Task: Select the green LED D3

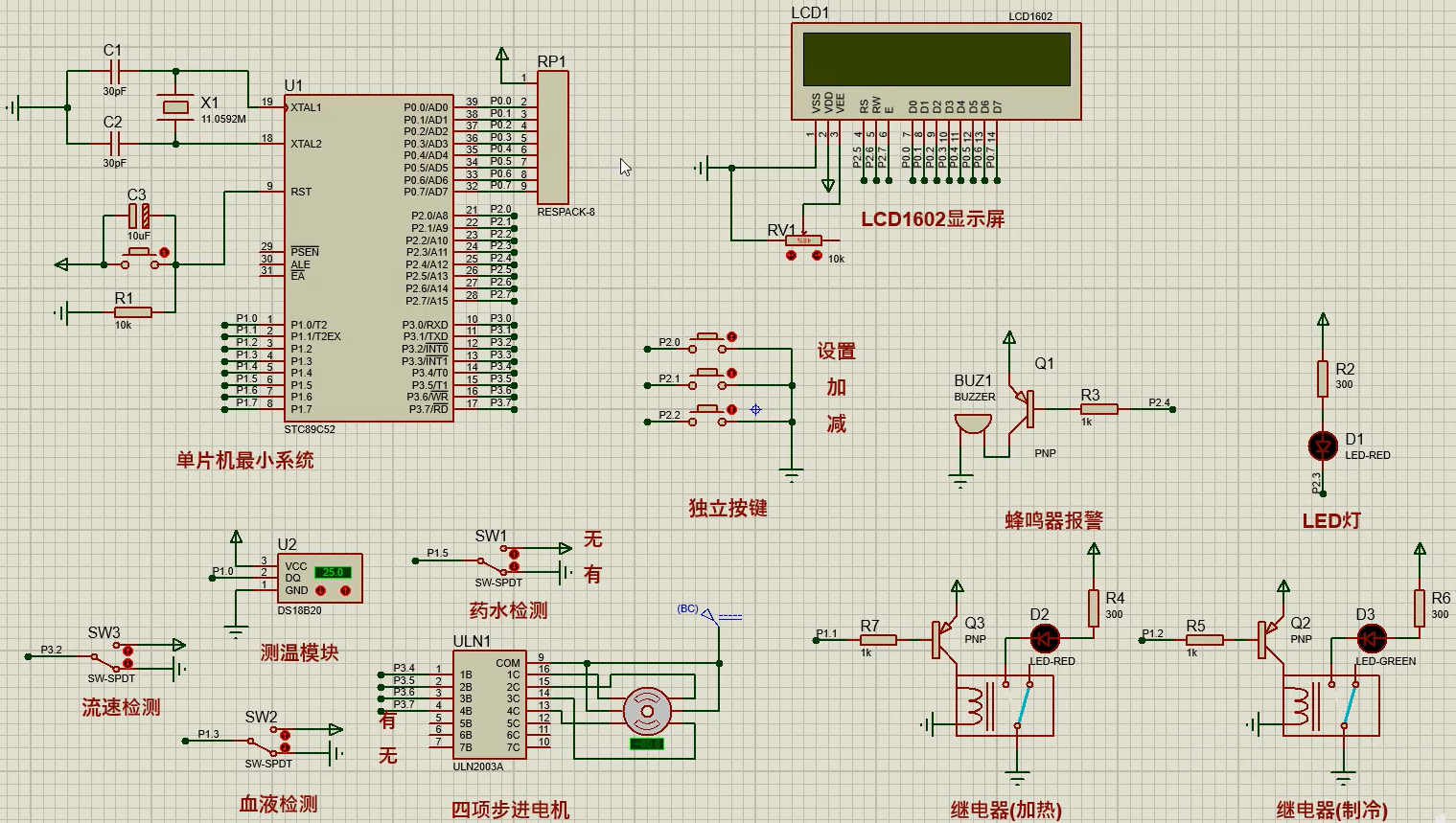Action: pos(1371,638)
